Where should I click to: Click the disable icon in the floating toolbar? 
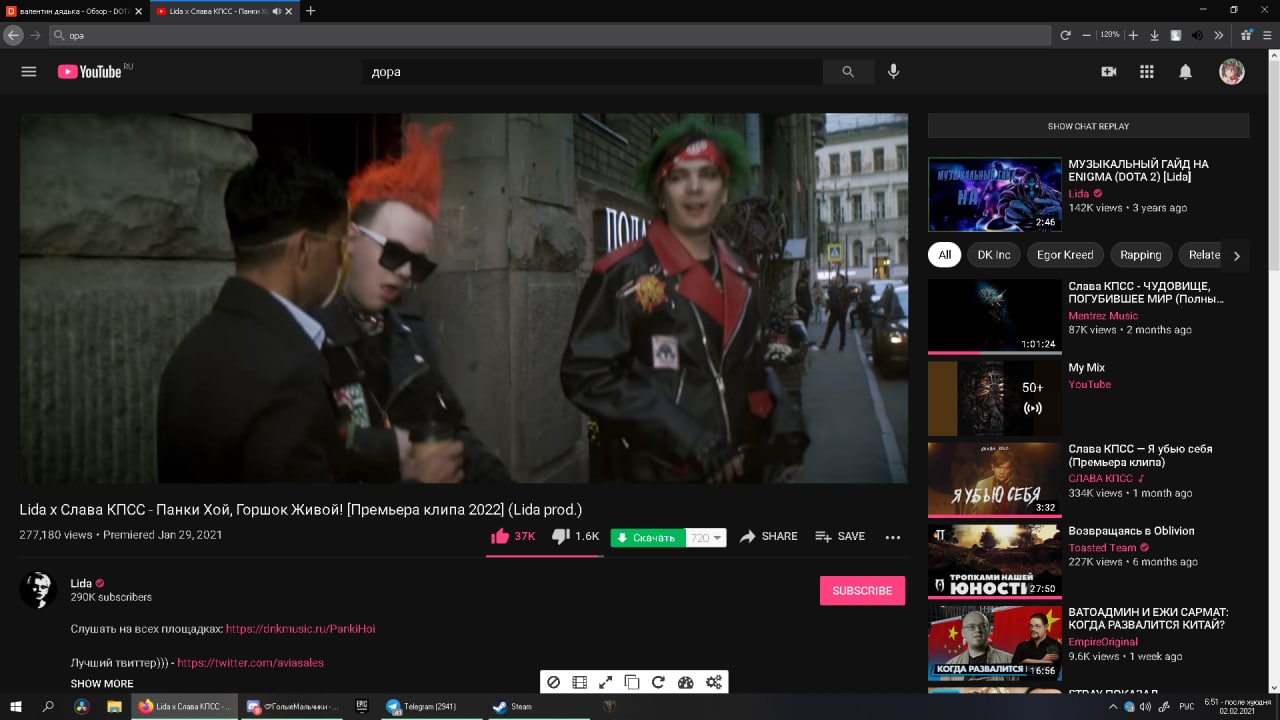tap(553, 683)
